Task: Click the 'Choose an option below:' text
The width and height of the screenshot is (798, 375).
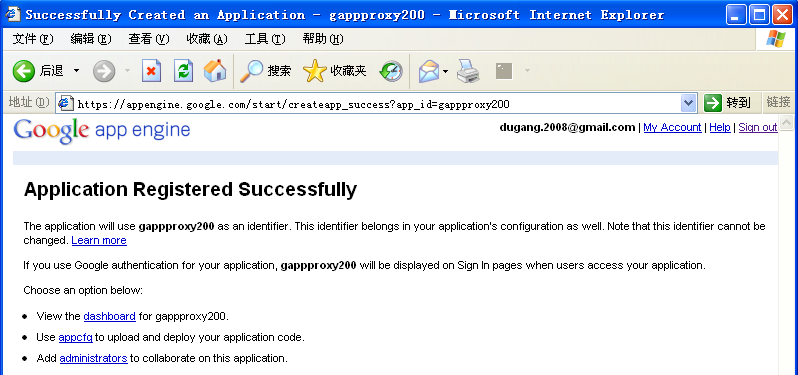Action: point(83,291)
